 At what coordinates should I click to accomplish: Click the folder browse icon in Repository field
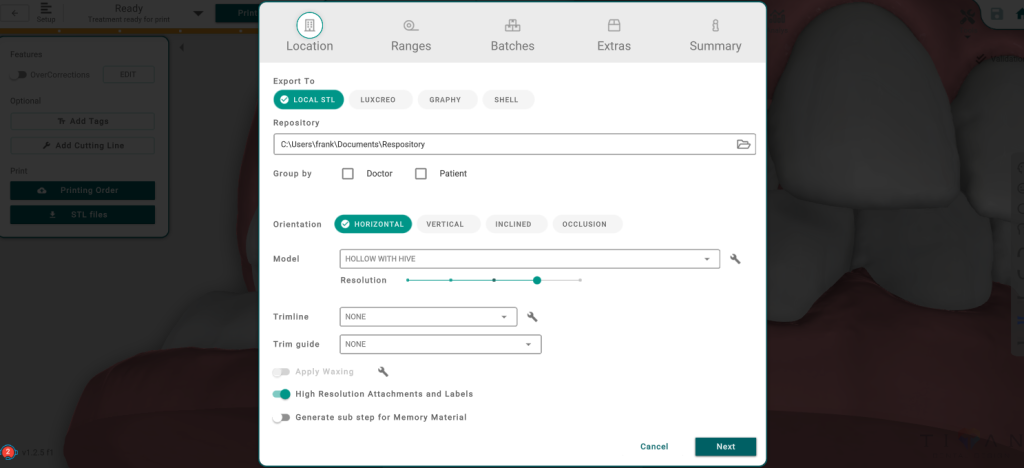click(743, 144)
